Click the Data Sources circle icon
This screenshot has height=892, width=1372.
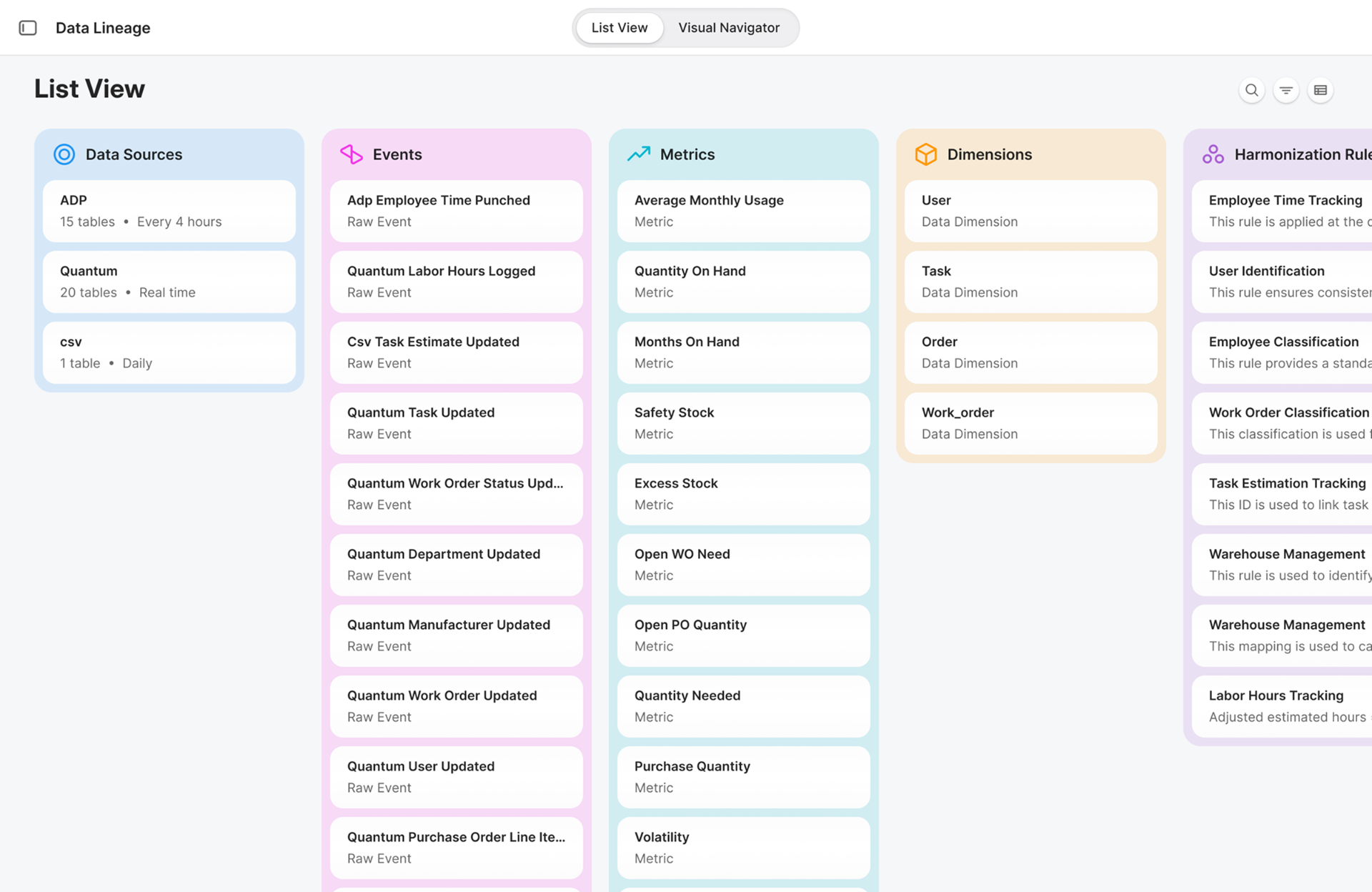64,154
